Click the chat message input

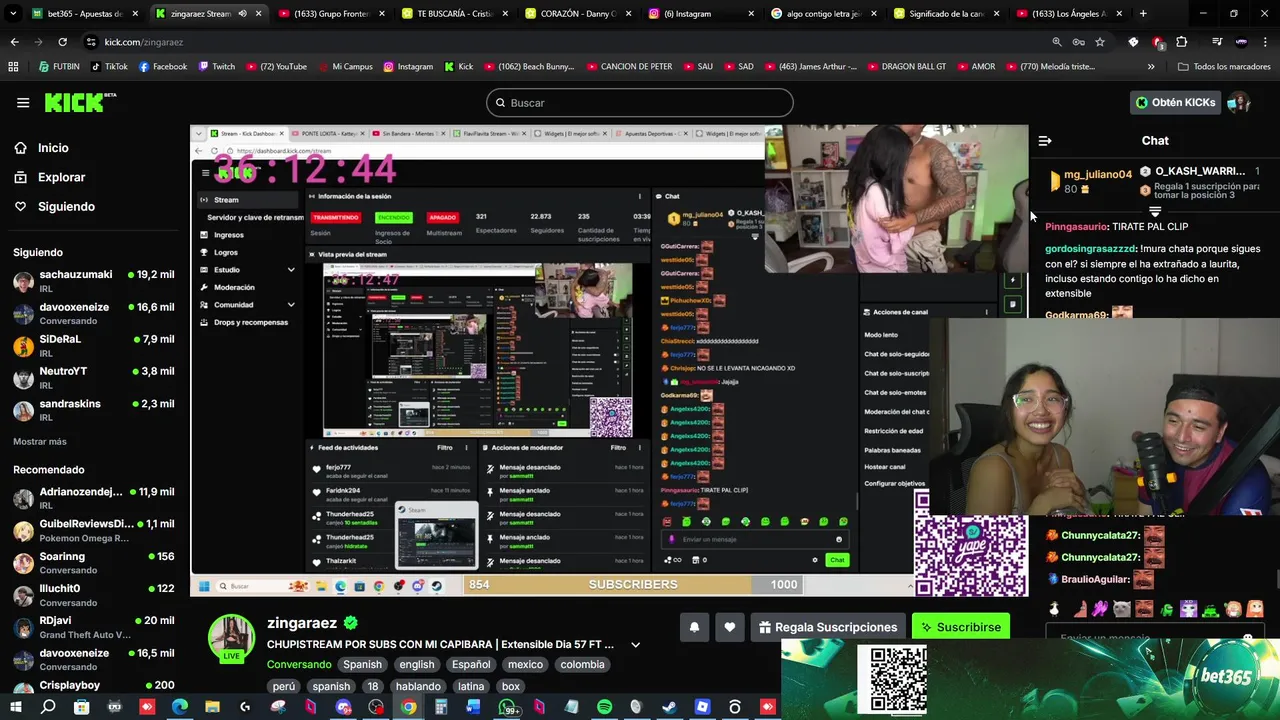[x=1155, y=637]
